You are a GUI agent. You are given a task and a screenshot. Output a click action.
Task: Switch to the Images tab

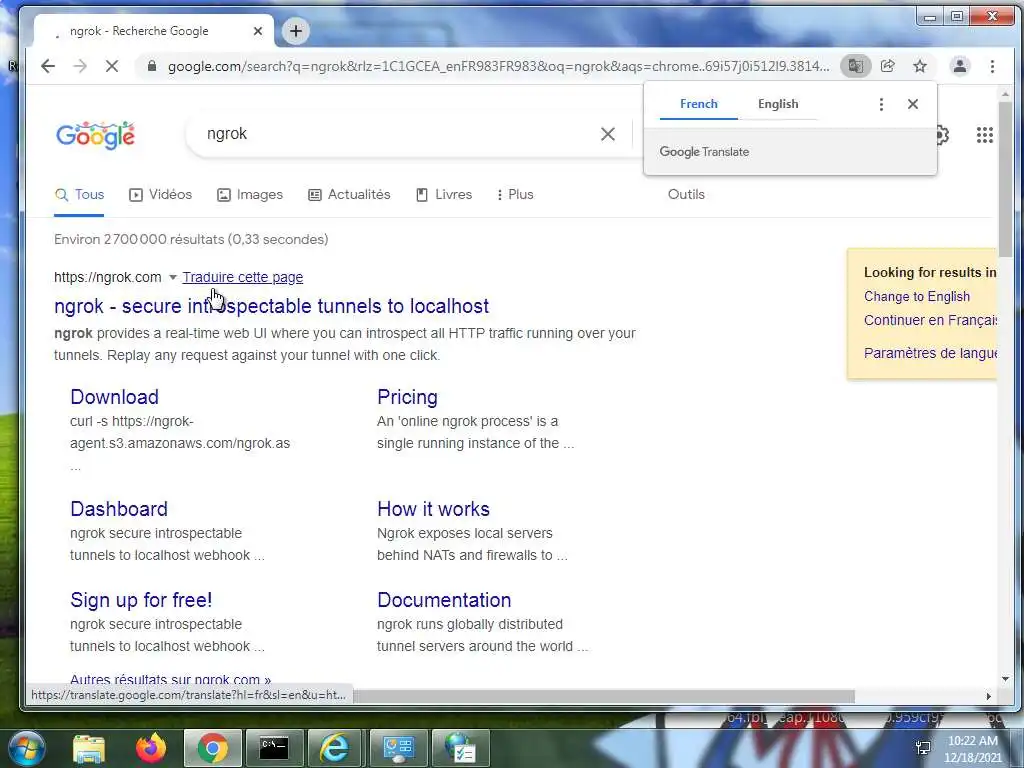click(x=250, y=195)
